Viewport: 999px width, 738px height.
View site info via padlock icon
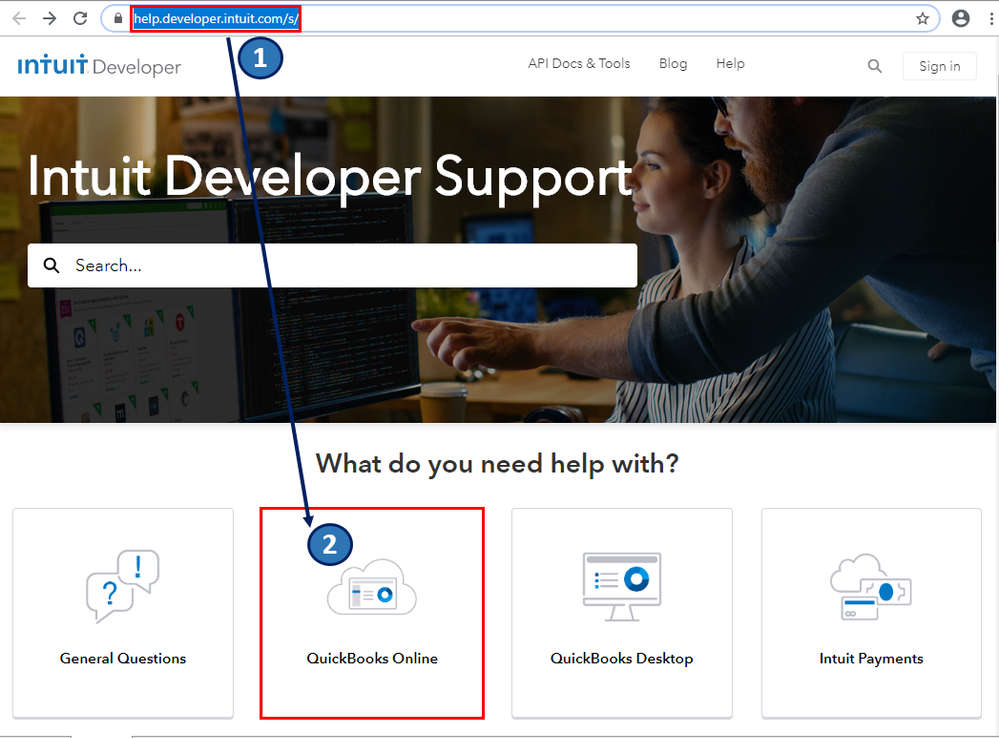point(118,18)
